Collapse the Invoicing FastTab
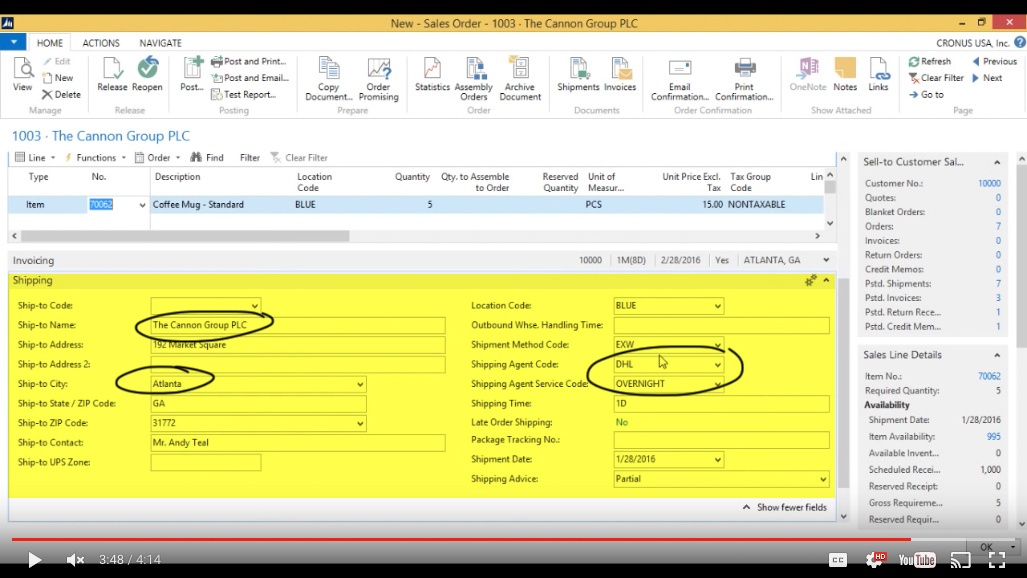Screen dimensions: 1027x578 (x=824, y=259)
